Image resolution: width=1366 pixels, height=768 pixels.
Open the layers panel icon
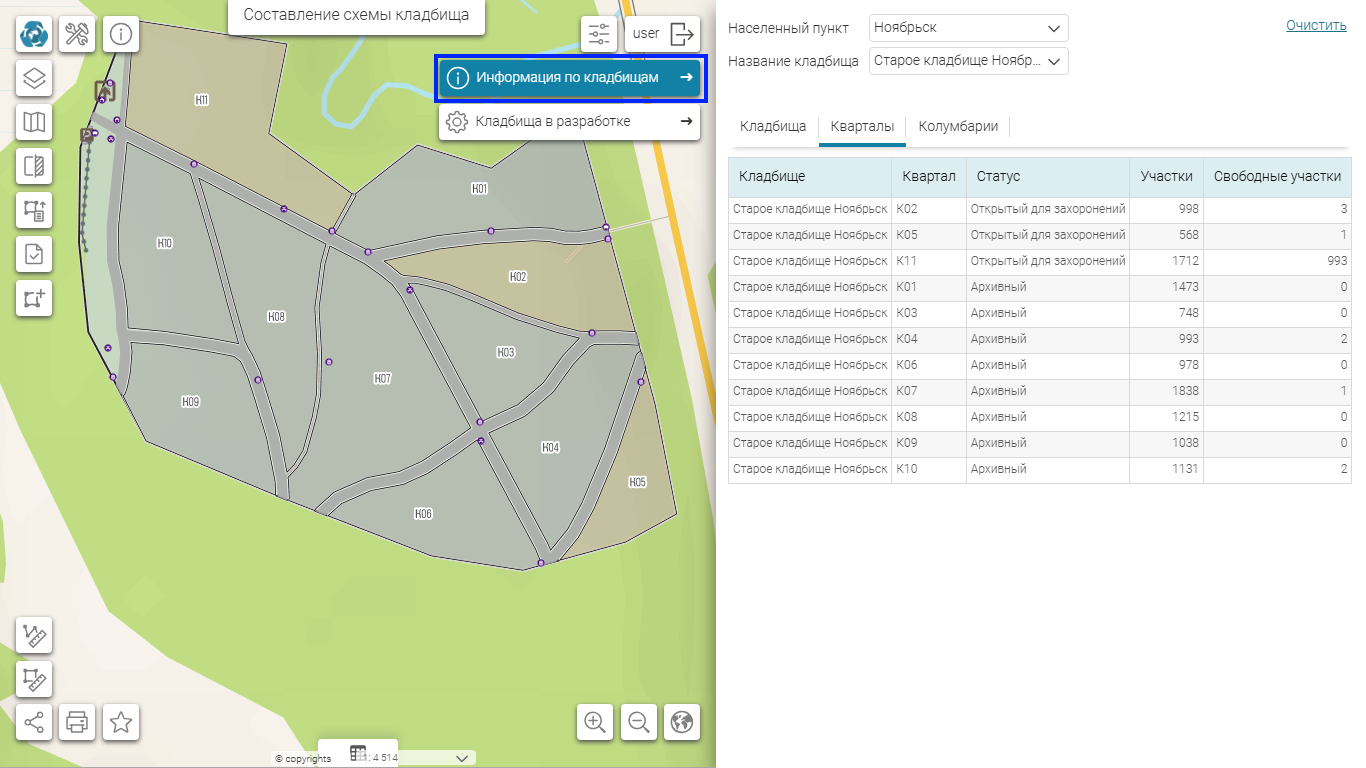[x=34, y=78]
